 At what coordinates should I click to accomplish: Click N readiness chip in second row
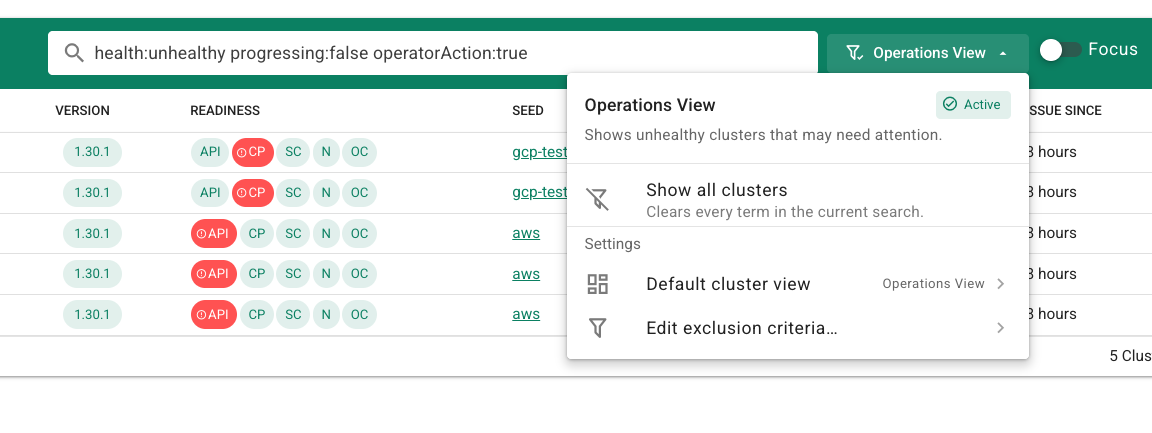pos(326,193)
